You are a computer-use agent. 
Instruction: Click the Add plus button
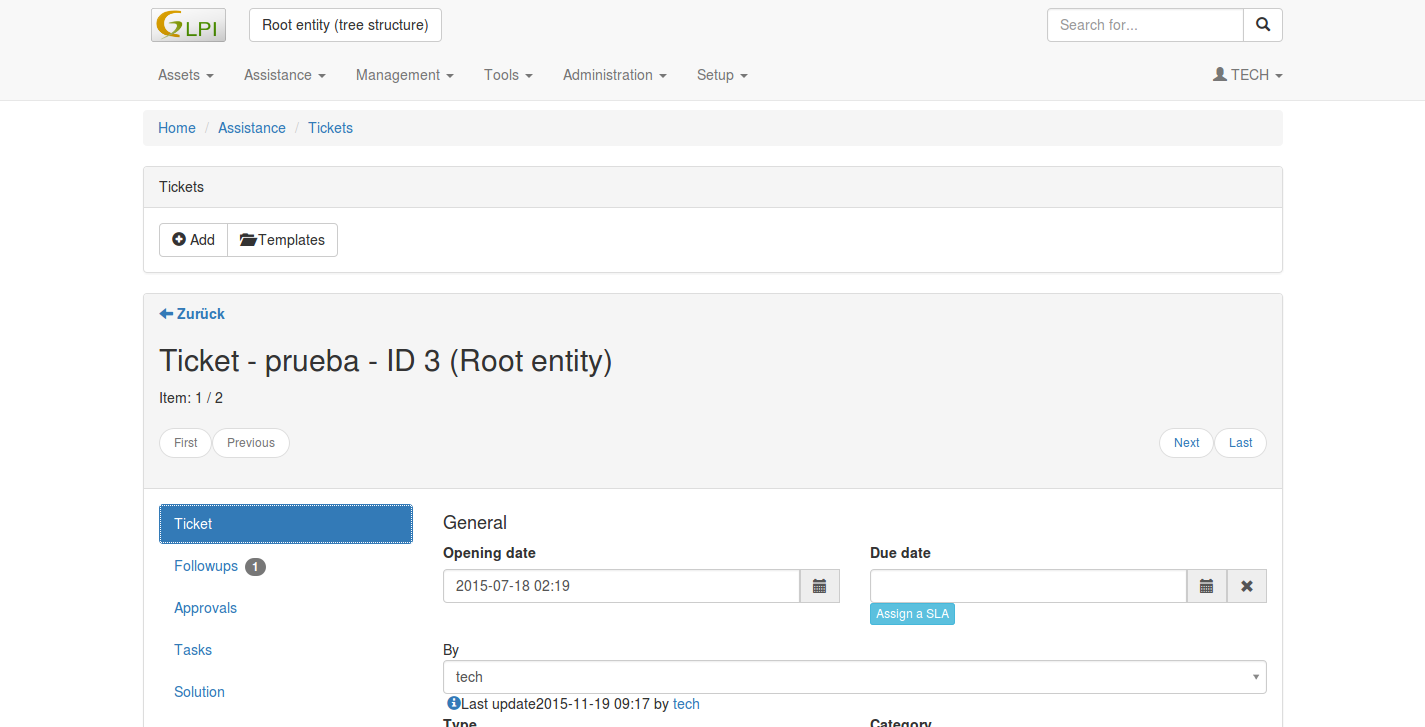coord(194,240)
